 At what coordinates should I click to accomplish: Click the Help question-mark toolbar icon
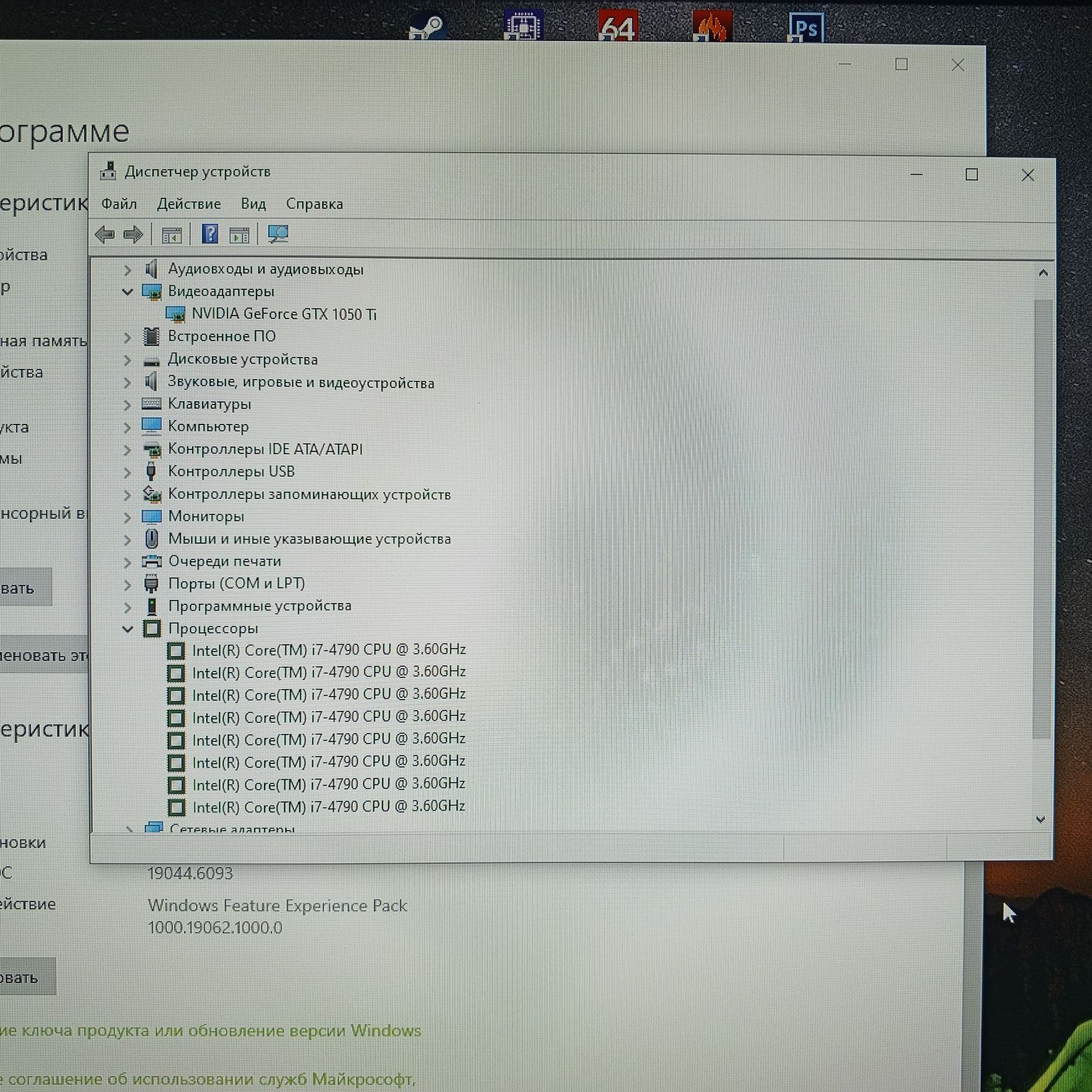210,234
